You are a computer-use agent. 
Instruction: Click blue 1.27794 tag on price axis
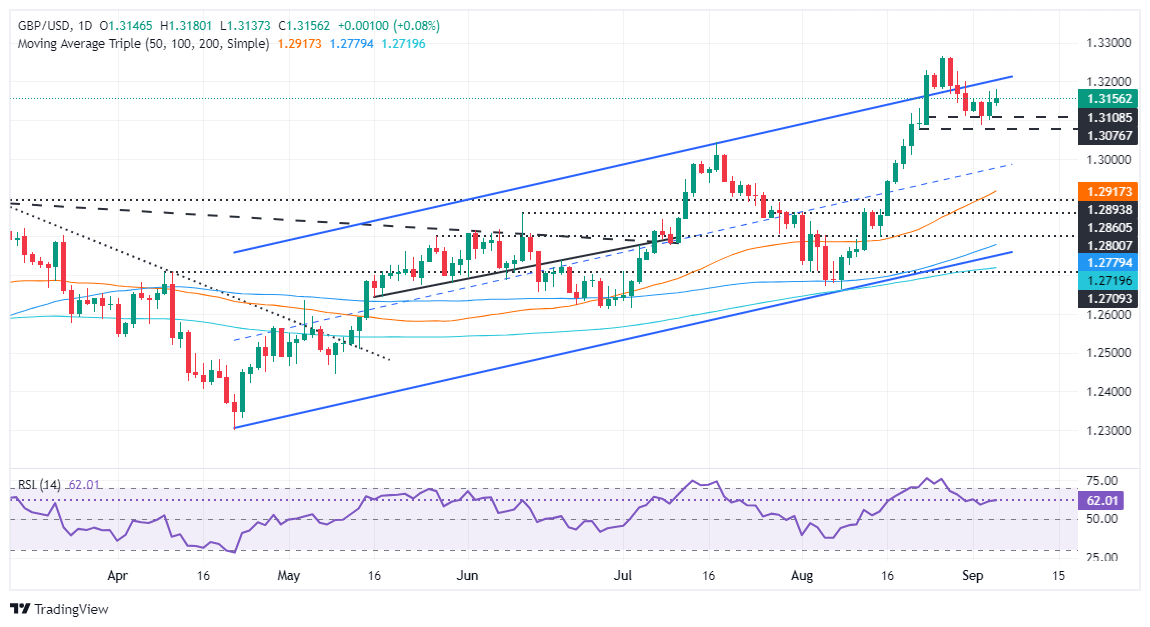point(1110,261)
